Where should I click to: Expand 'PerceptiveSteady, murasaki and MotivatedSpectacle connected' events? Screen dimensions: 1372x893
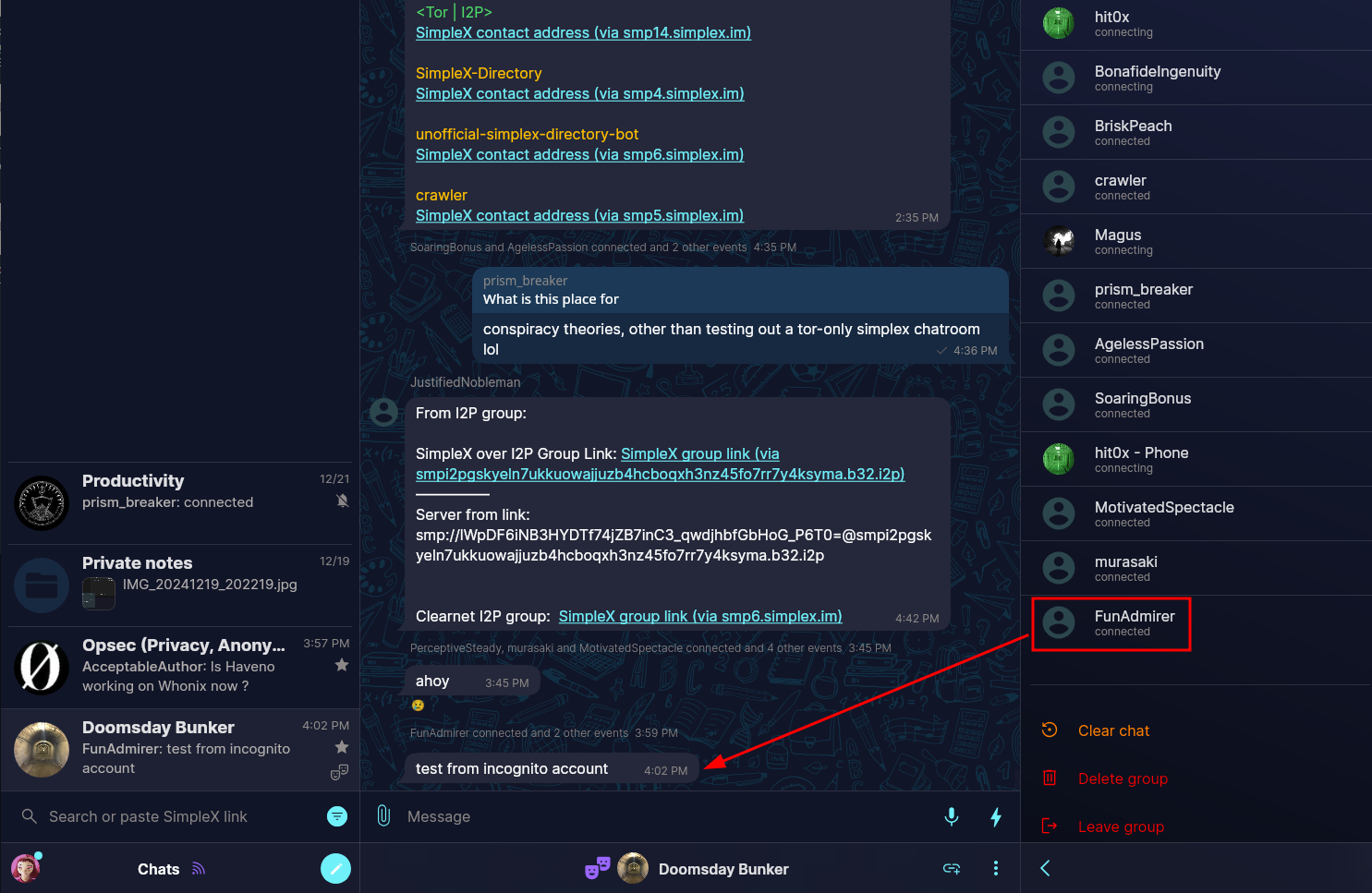click(x=650, y=647)
